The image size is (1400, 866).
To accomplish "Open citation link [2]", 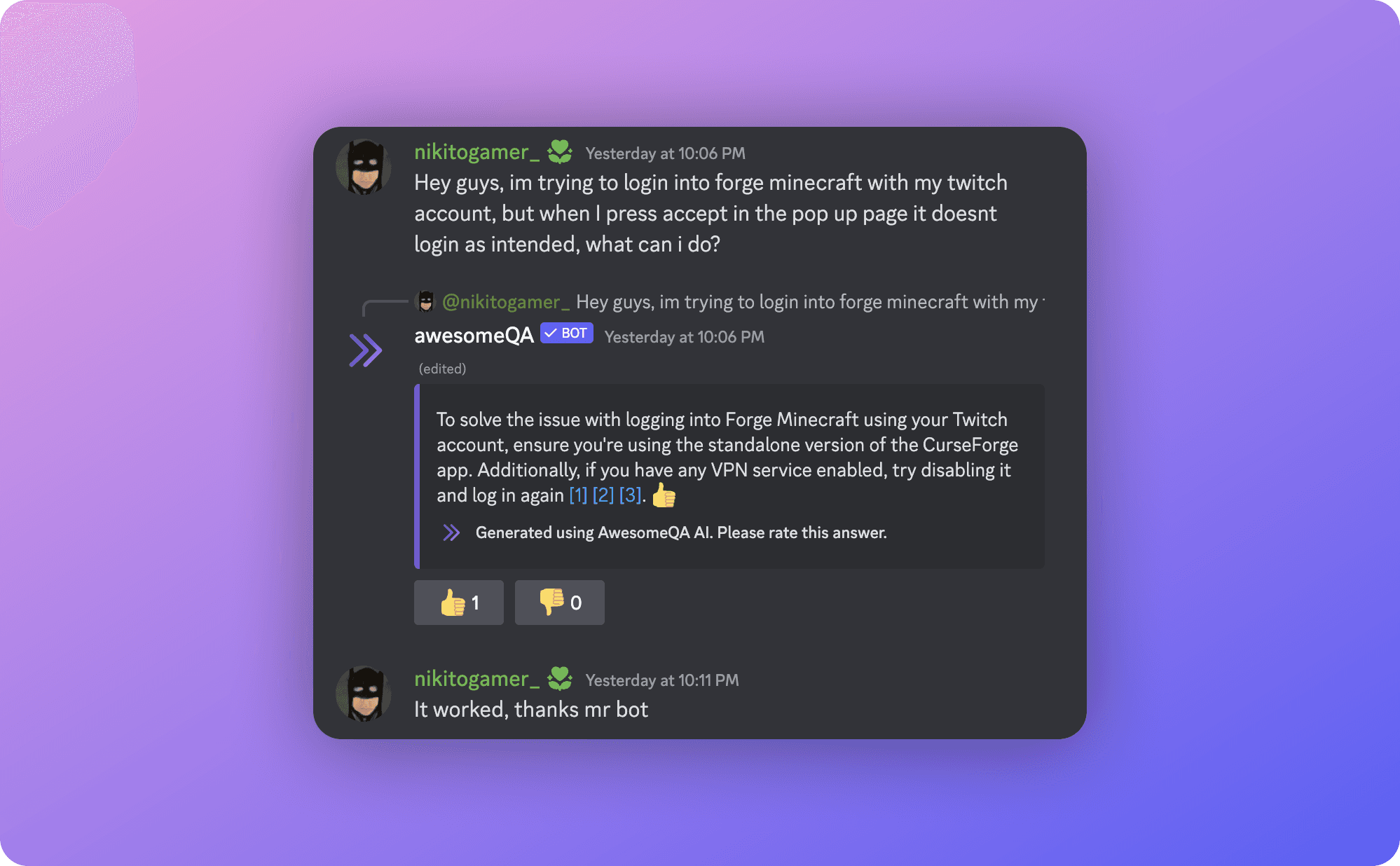I will click(x=603, y=495).
